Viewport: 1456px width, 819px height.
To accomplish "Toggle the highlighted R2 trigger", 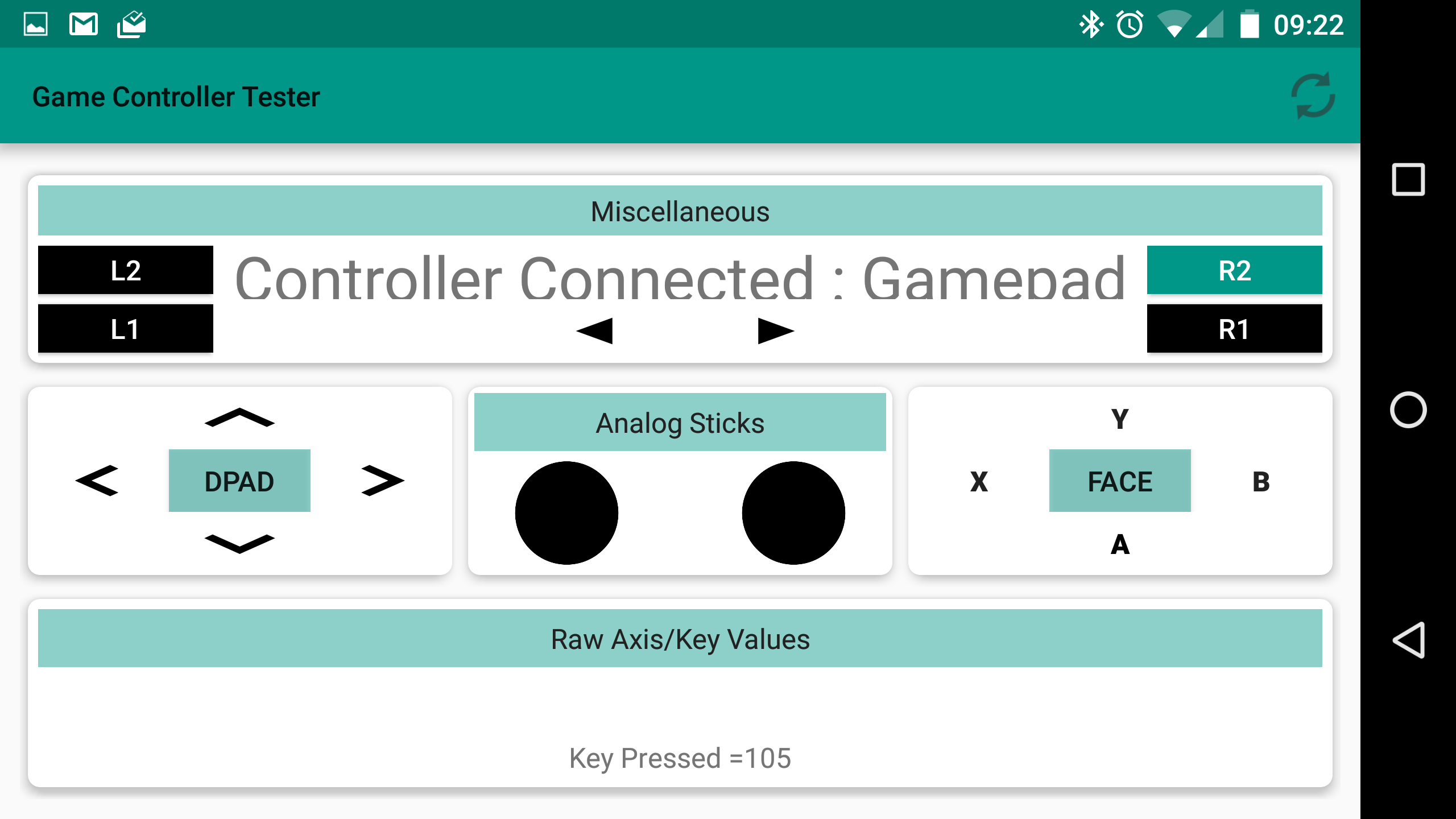I will [1234, 270].
